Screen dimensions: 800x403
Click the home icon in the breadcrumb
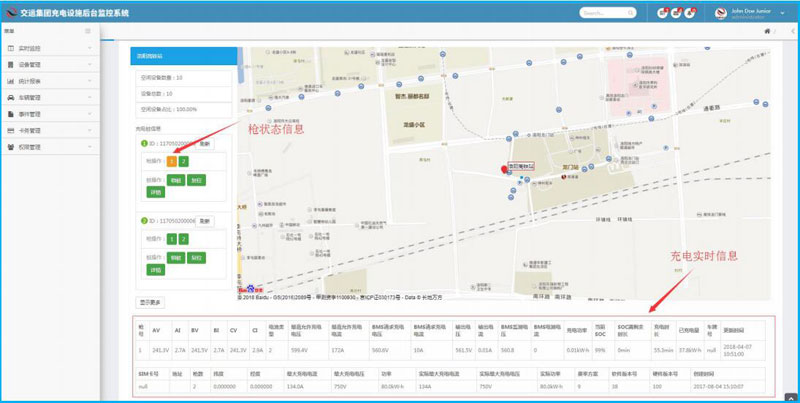click(x=766, y=32)
